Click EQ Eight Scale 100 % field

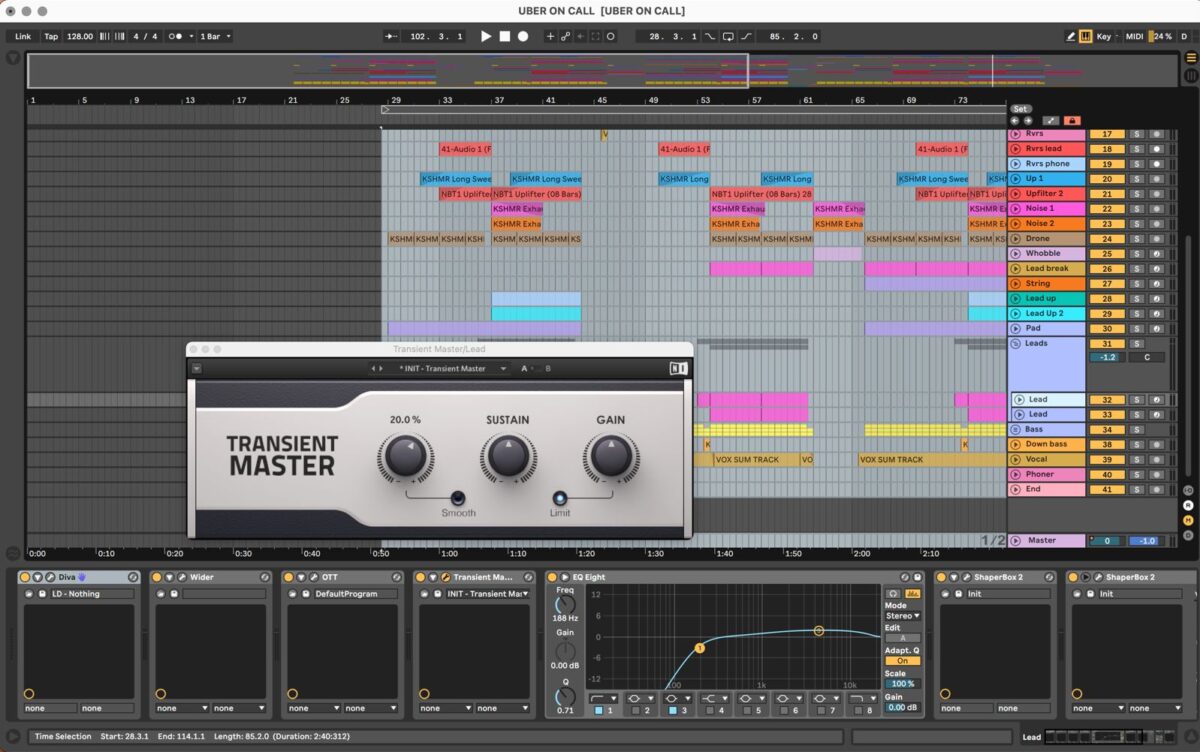(902, 684)
